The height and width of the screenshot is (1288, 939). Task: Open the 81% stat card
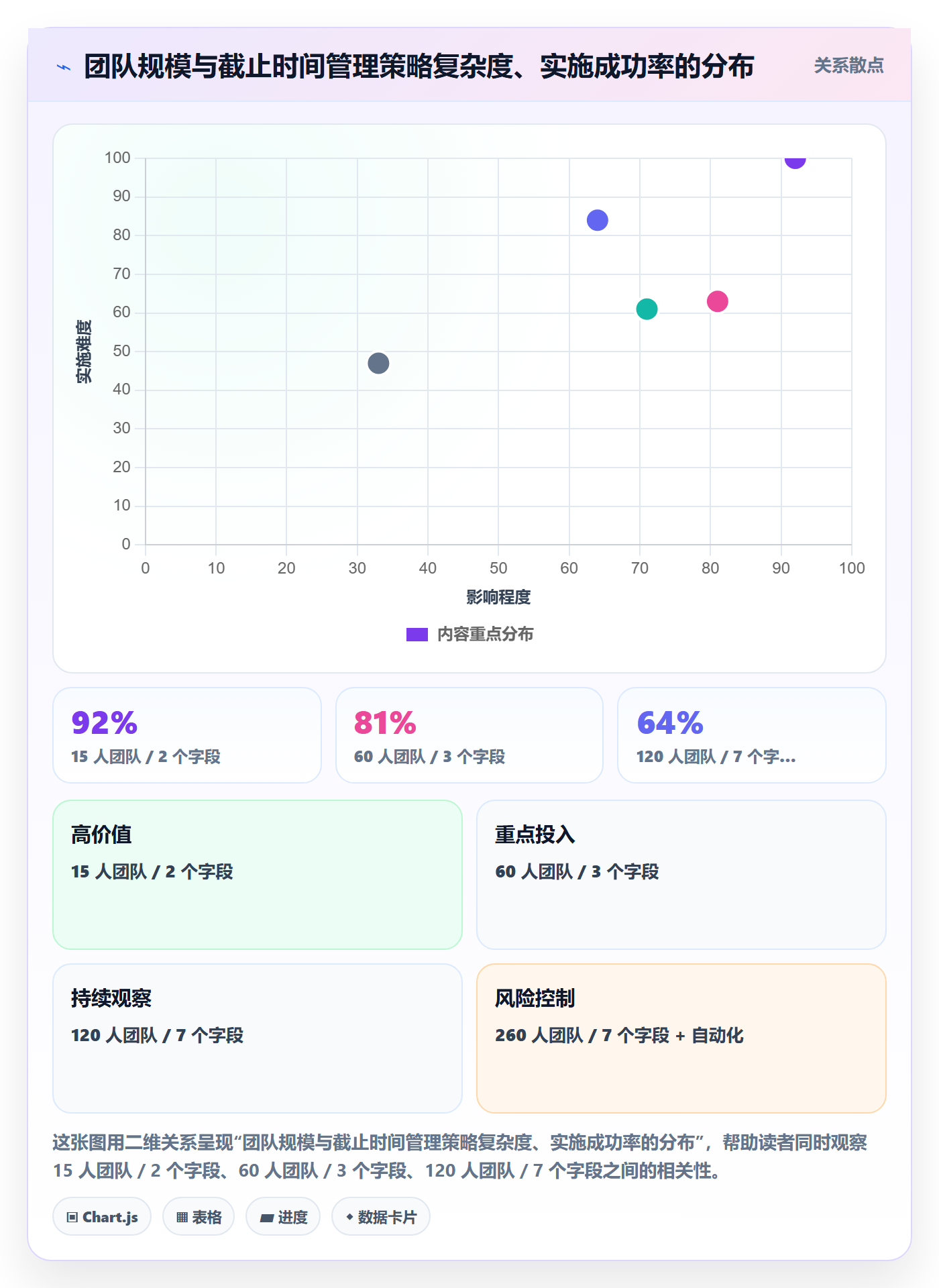[469, 735]
